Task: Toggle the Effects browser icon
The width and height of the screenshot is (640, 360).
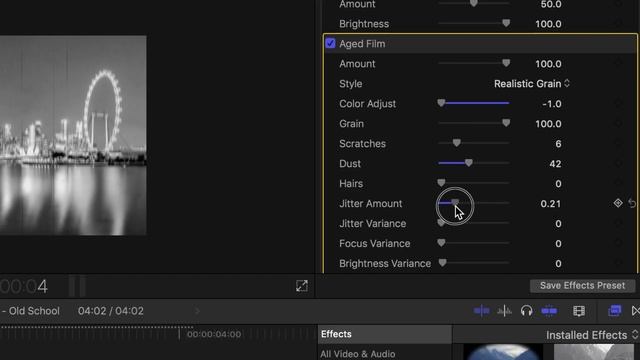Action: tap(614, 311)
